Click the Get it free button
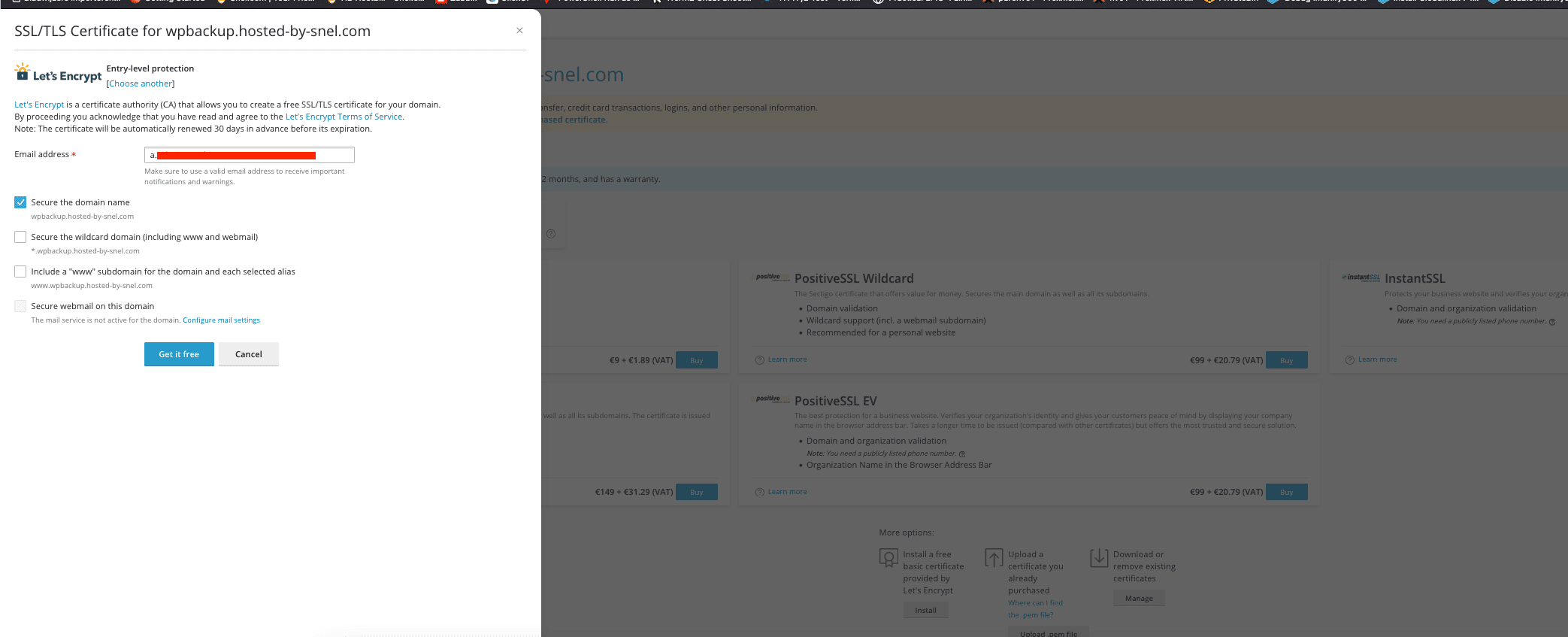 [179, 354]
